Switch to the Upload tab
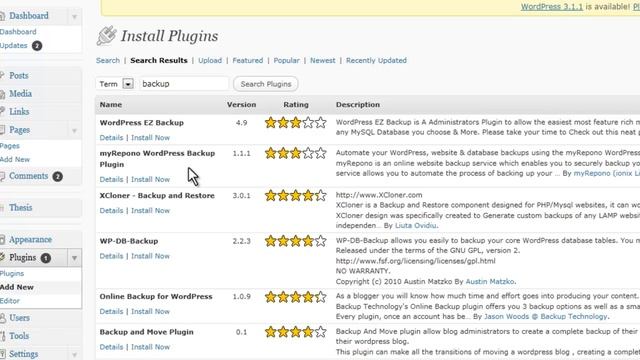 210,60
